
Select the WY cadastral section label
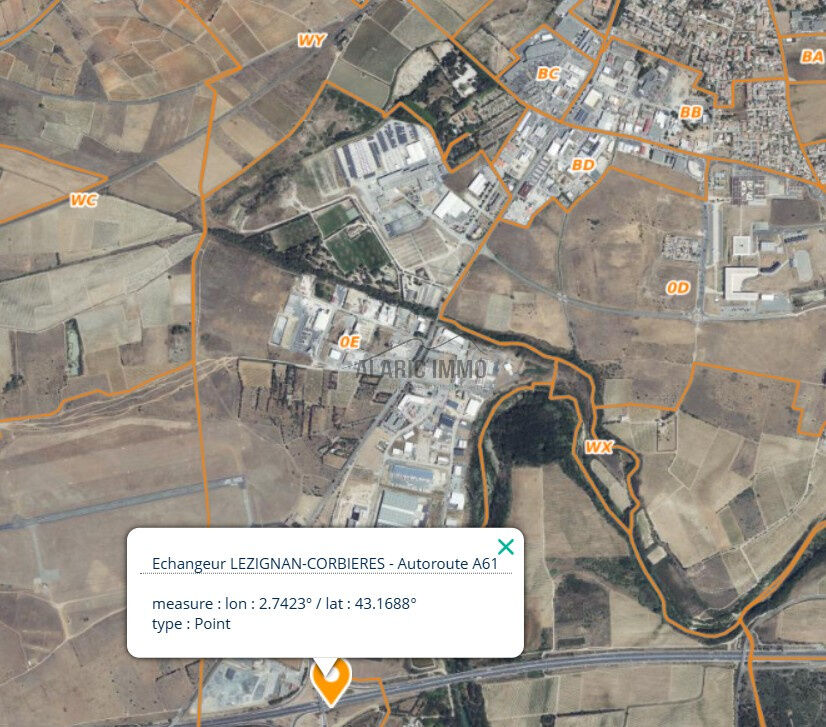pos(312,40)
